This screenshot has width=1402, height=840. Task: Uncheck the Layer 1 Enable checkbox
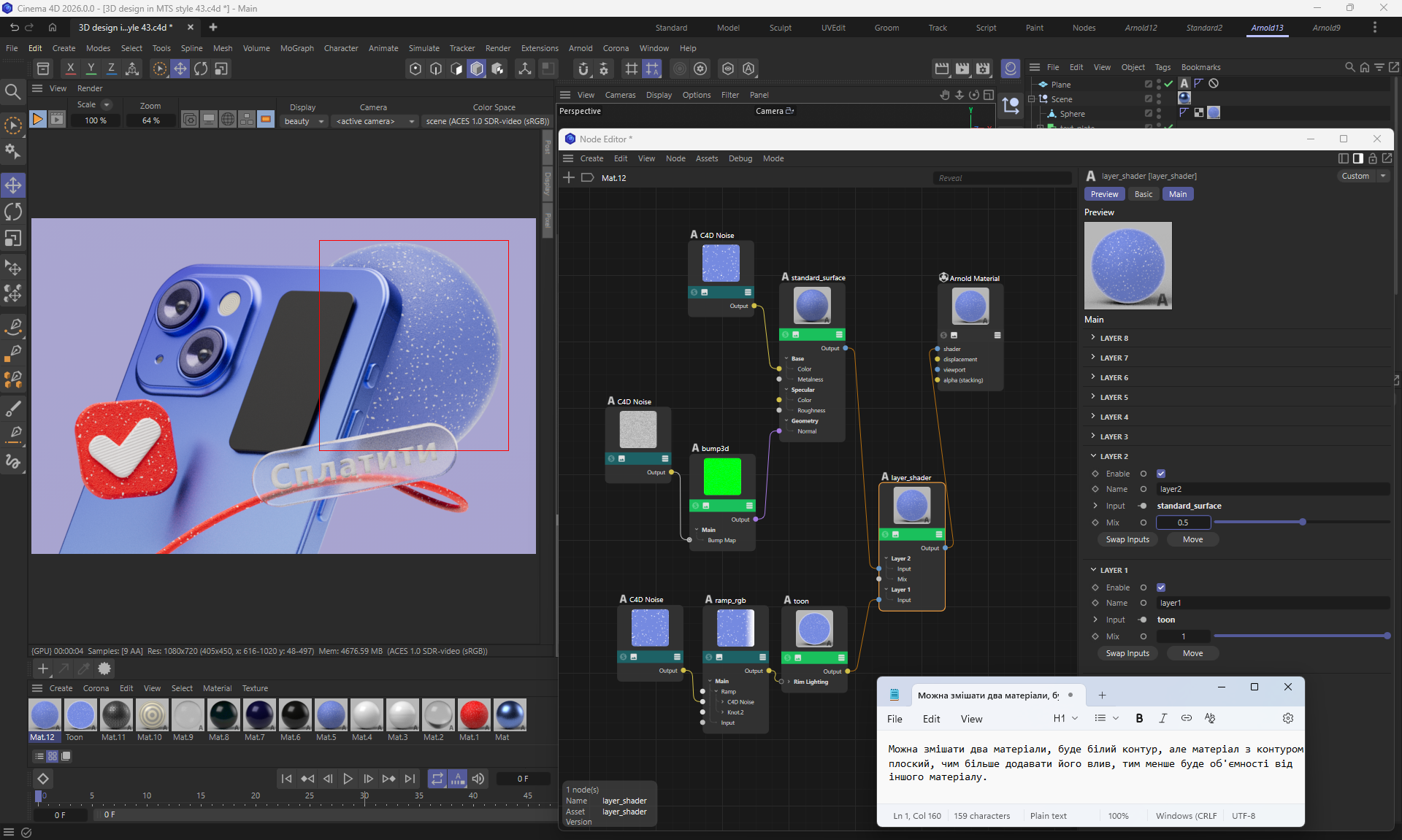[1161, 587]
